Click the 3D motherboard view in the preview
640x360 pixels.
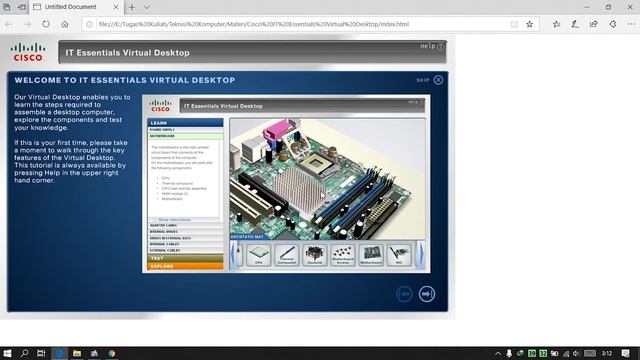(327, 178)
